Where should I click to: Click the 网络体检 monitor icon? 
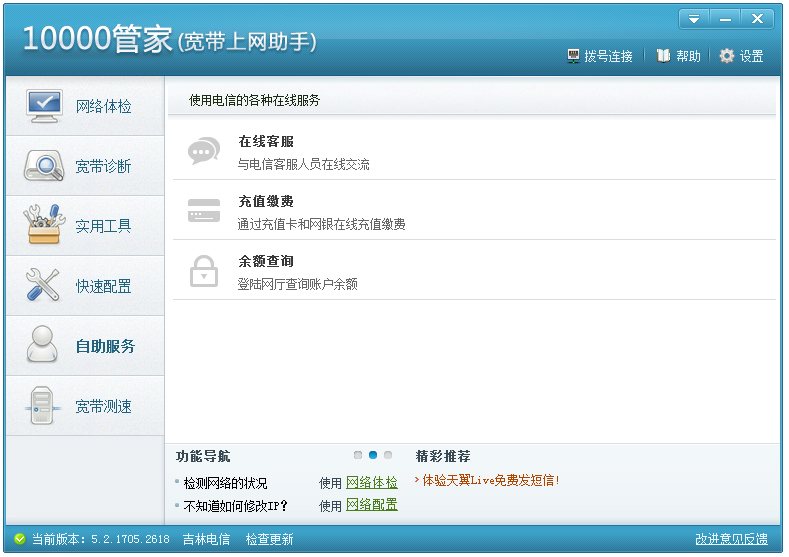pyautogui.click(x=43, y=106)
